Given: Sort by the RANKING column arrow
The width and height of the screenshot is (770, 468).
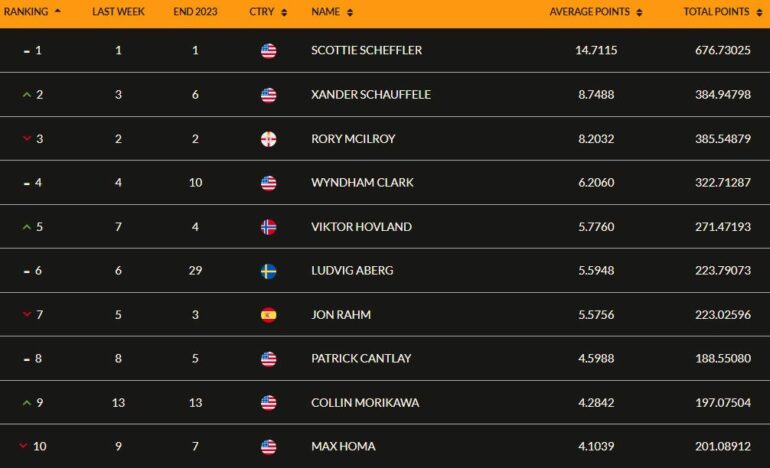Looking at the screenshot, I should pyautogui.click(x=57, y=10).
